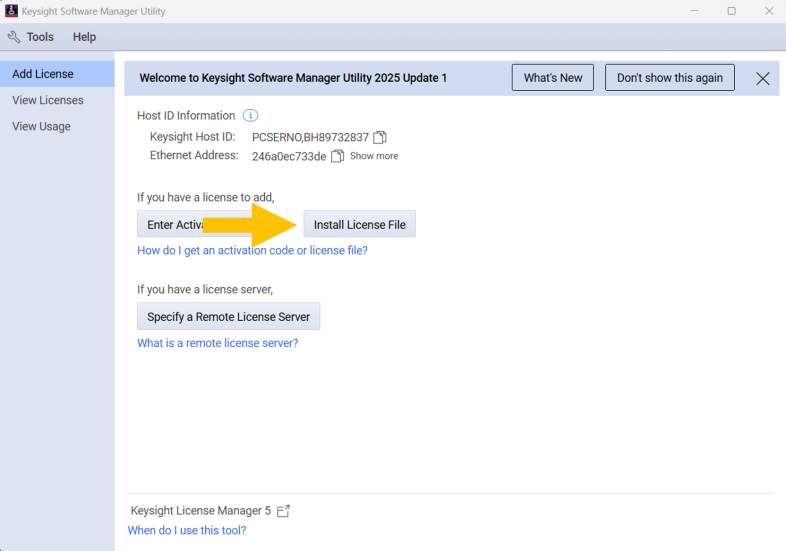This screenshot has width=786, height=551.
Task: Select the Add License tab
Action: pyautogui.click(x=57, y=74)
